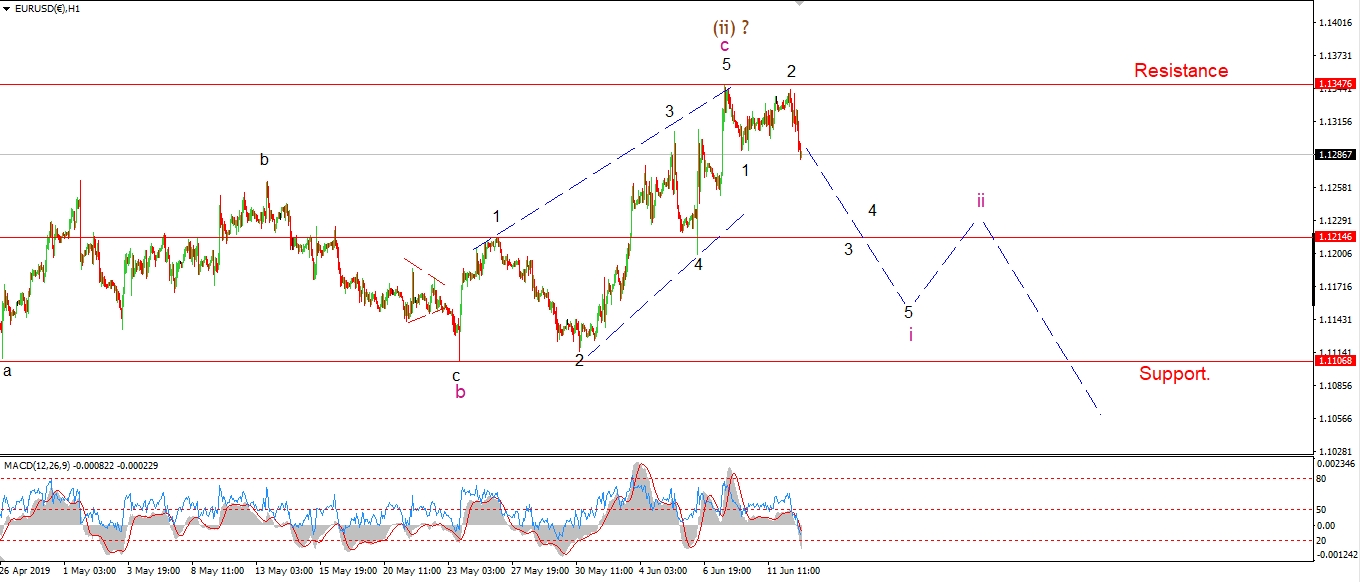Click the EURUSD(€),H1 chart title
The image size is (1361, 582).
47,9
